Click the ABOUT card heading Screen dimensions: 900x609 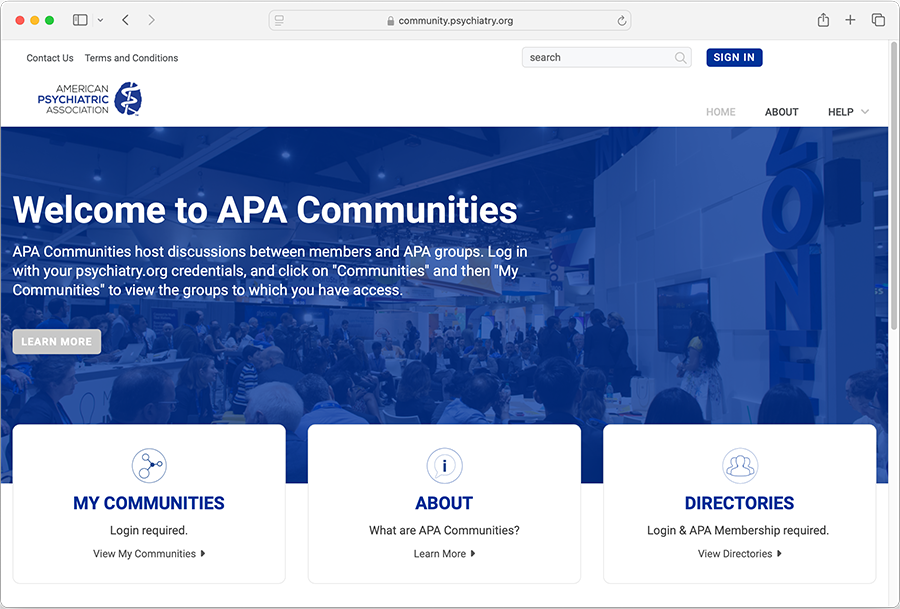(x=444, y=503)
